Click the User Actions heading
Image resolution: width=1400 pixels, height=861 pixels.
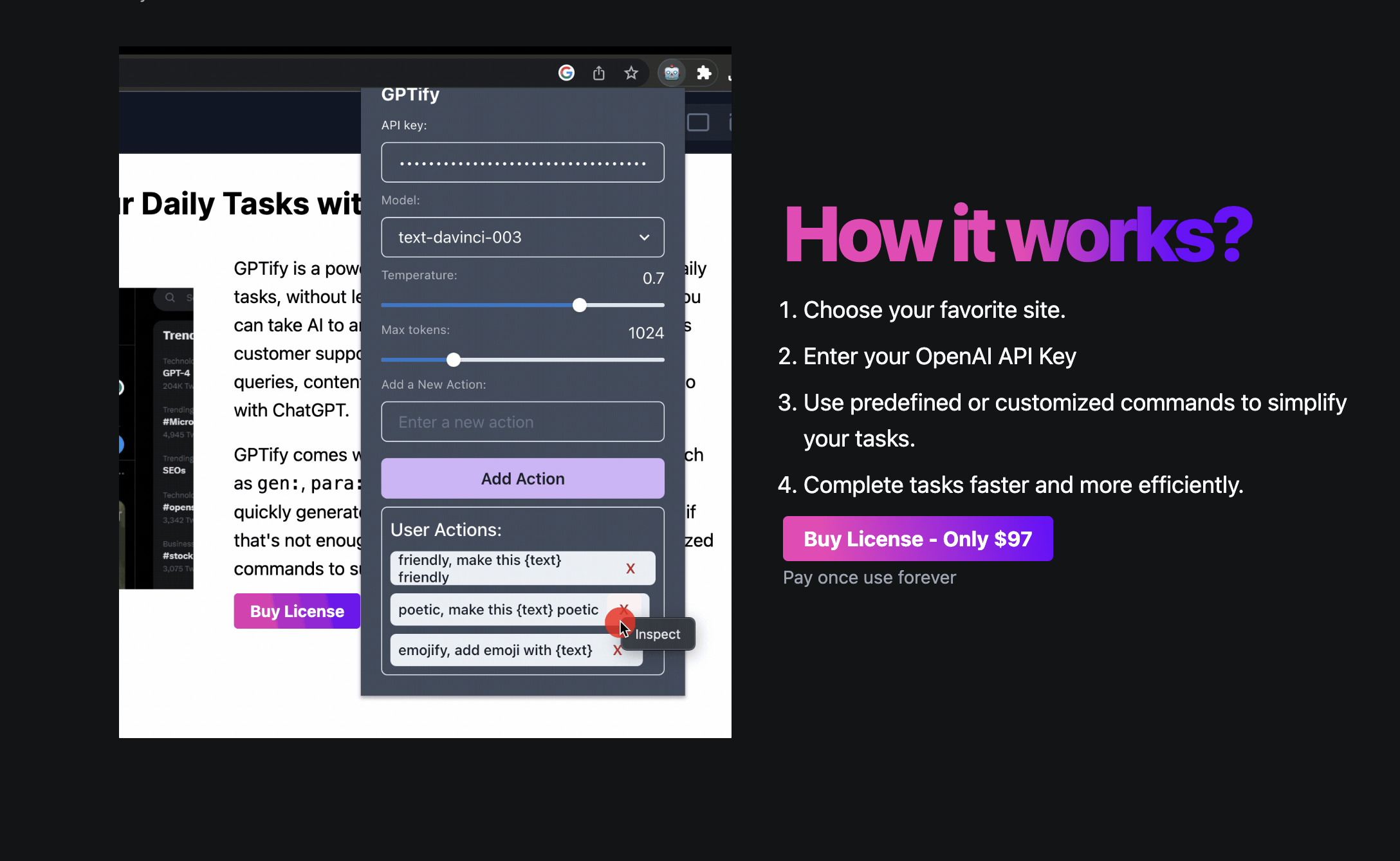(446, 530)
